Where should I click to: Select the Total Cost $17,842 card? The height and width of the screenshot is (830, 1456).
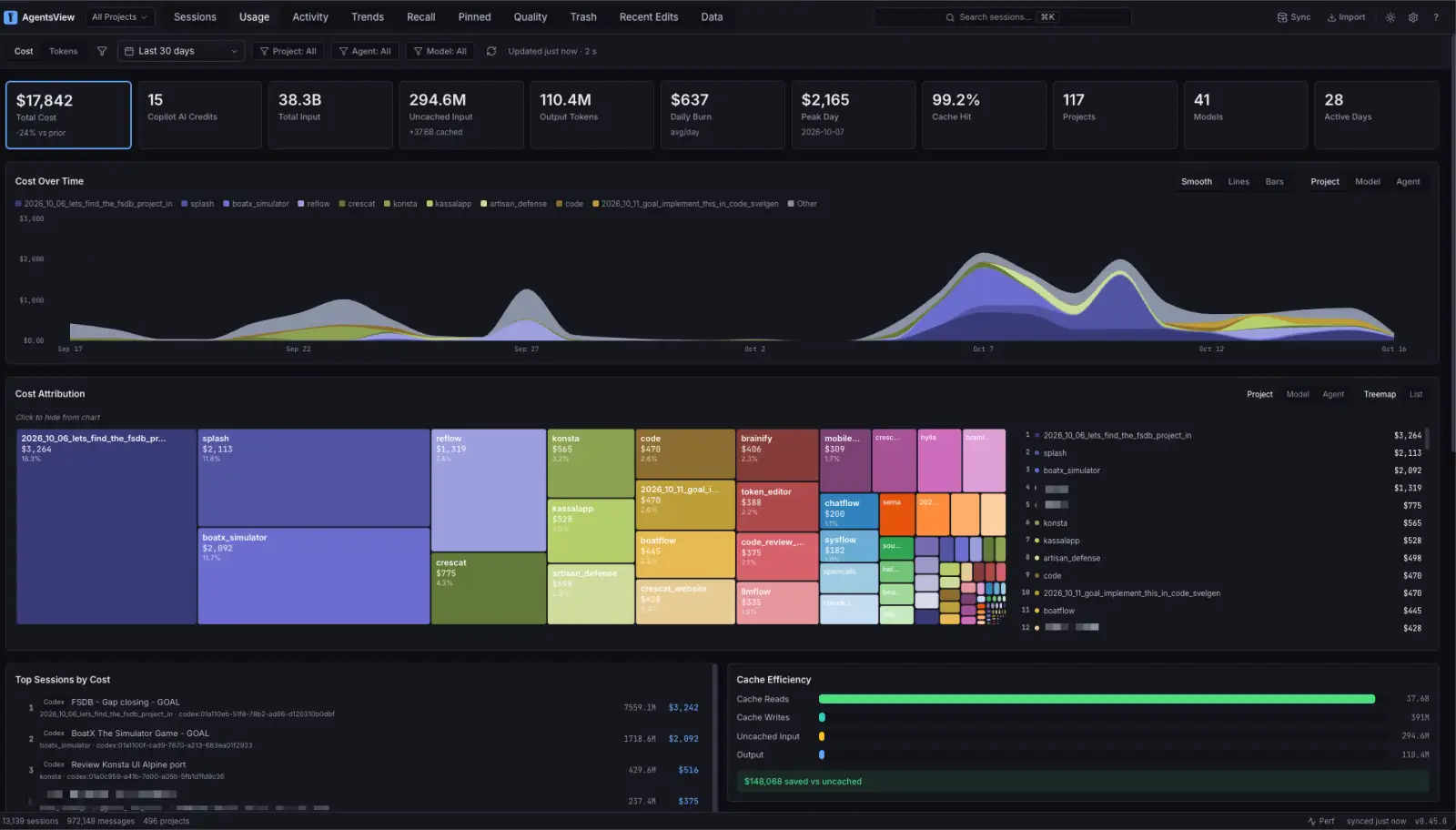click(68, 115)
